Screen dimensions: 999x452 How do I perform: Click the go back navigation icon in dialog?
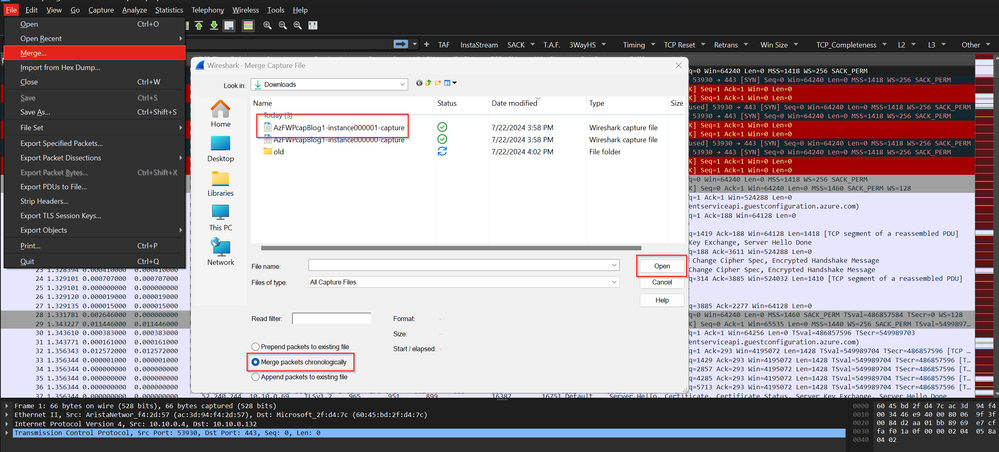point(419,84)
